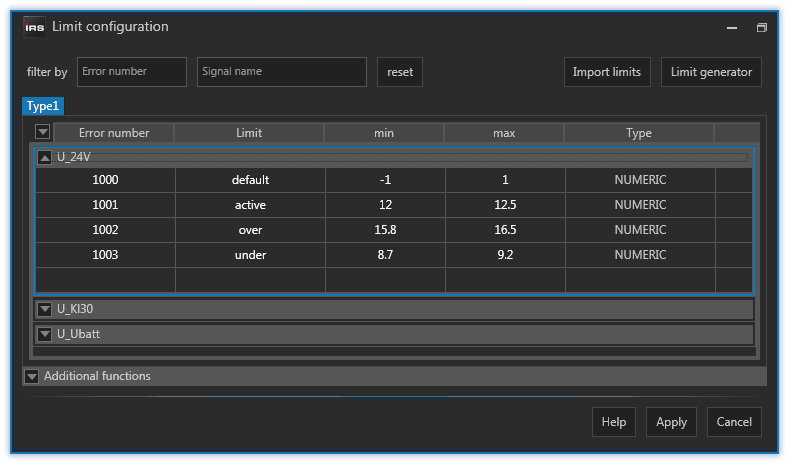Open the Help button
The width and height of the screenshot is (789, 464).
coord(614,422)
